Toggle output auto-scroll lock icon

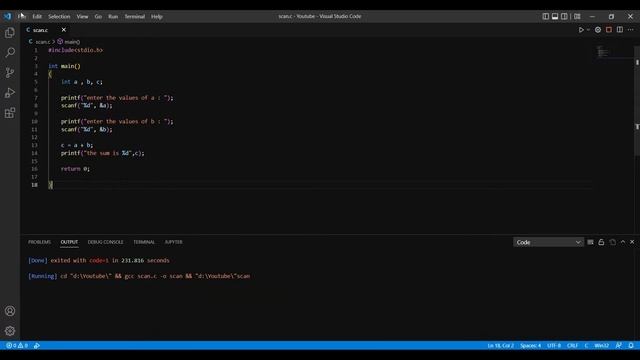coord(602,242)
